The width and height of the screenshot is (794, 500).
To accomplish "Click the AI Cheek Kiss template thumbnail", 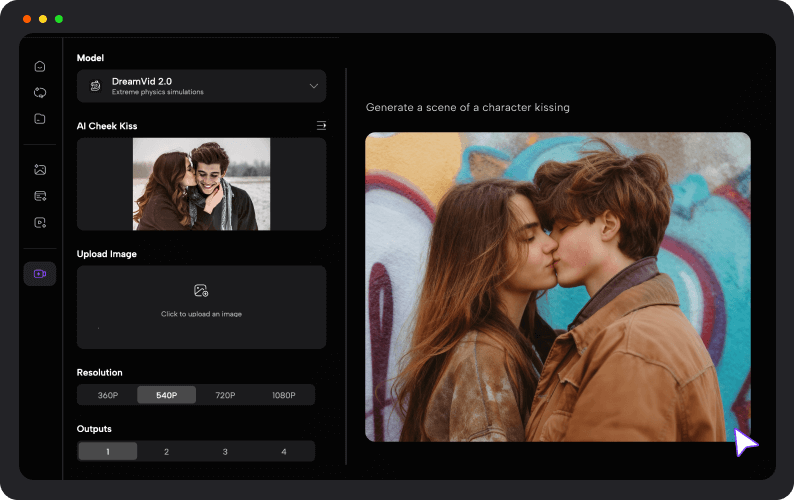I will click(x=201, y=184).
